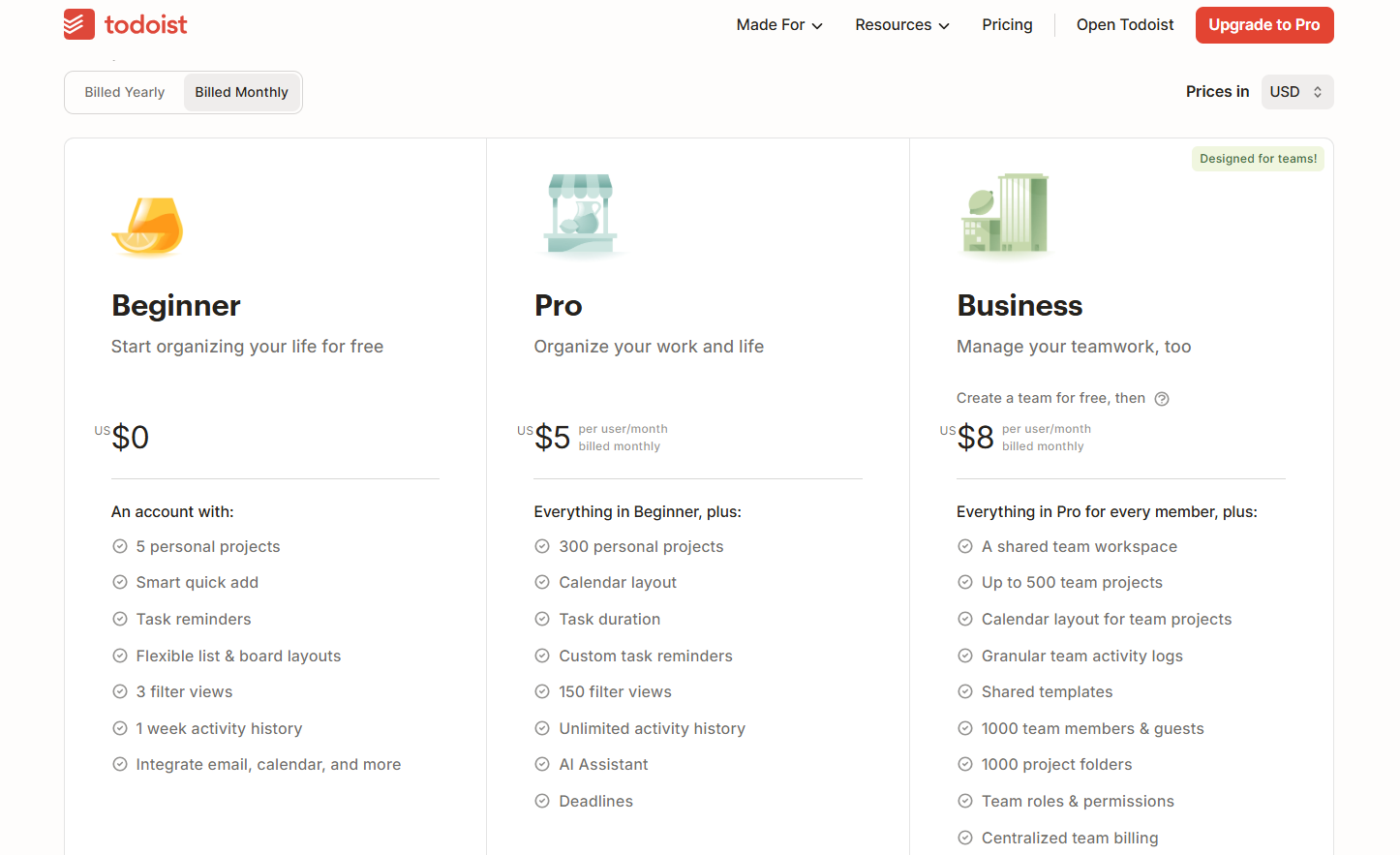
Task: Click checkmark icon beside 'Task reminders'
Action: click(x=120, y=619)
